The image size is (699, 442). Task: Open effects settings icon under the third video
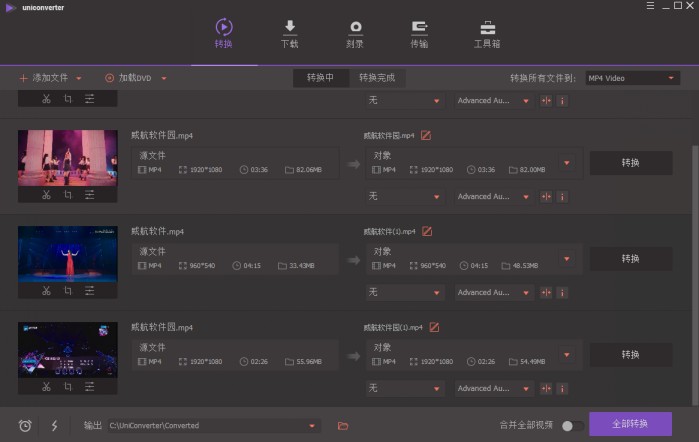pos(90,387)
